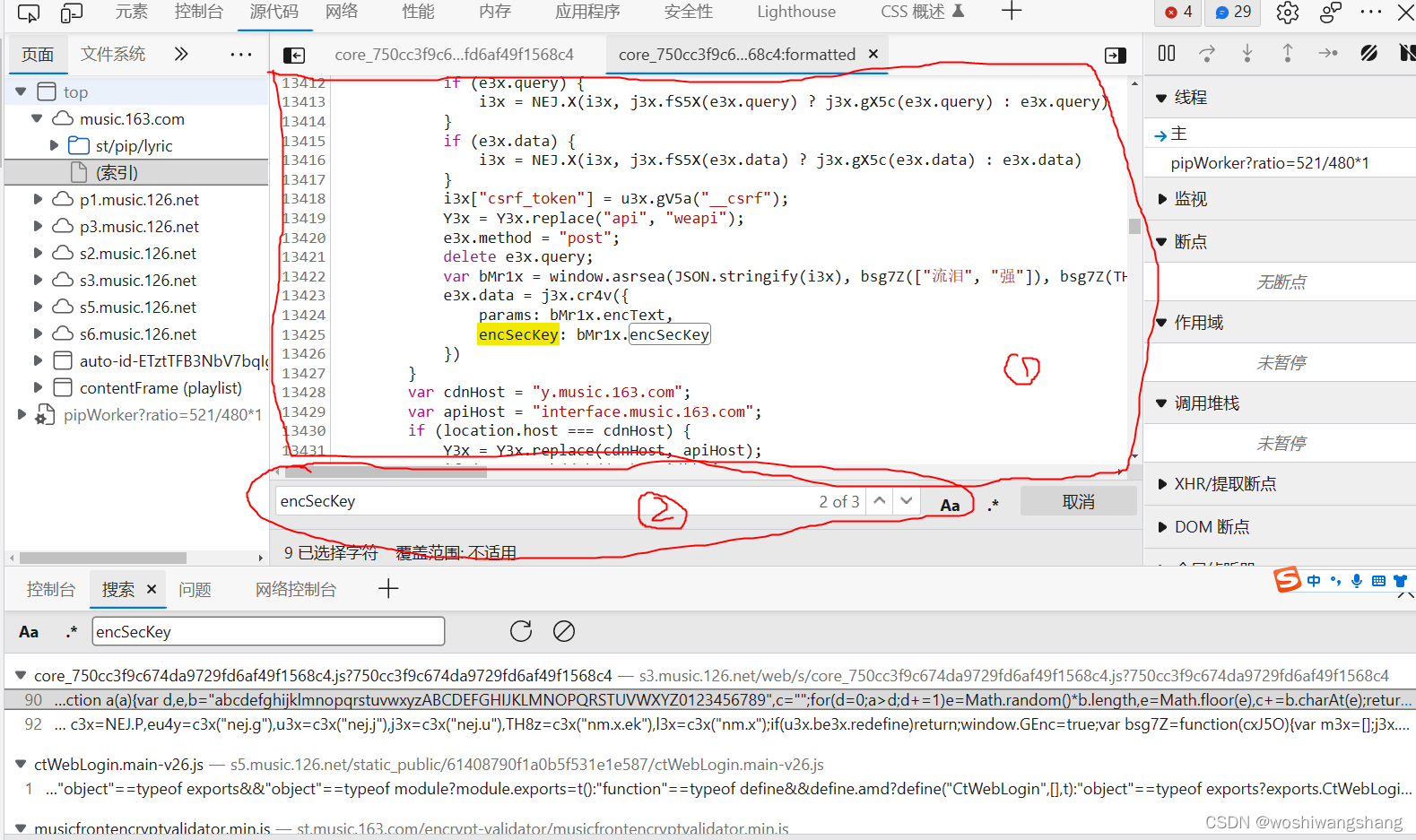This screenshot has width=1416, height=840.
Task: Show more navigator tabs chevron
Action: click(181, 54)
